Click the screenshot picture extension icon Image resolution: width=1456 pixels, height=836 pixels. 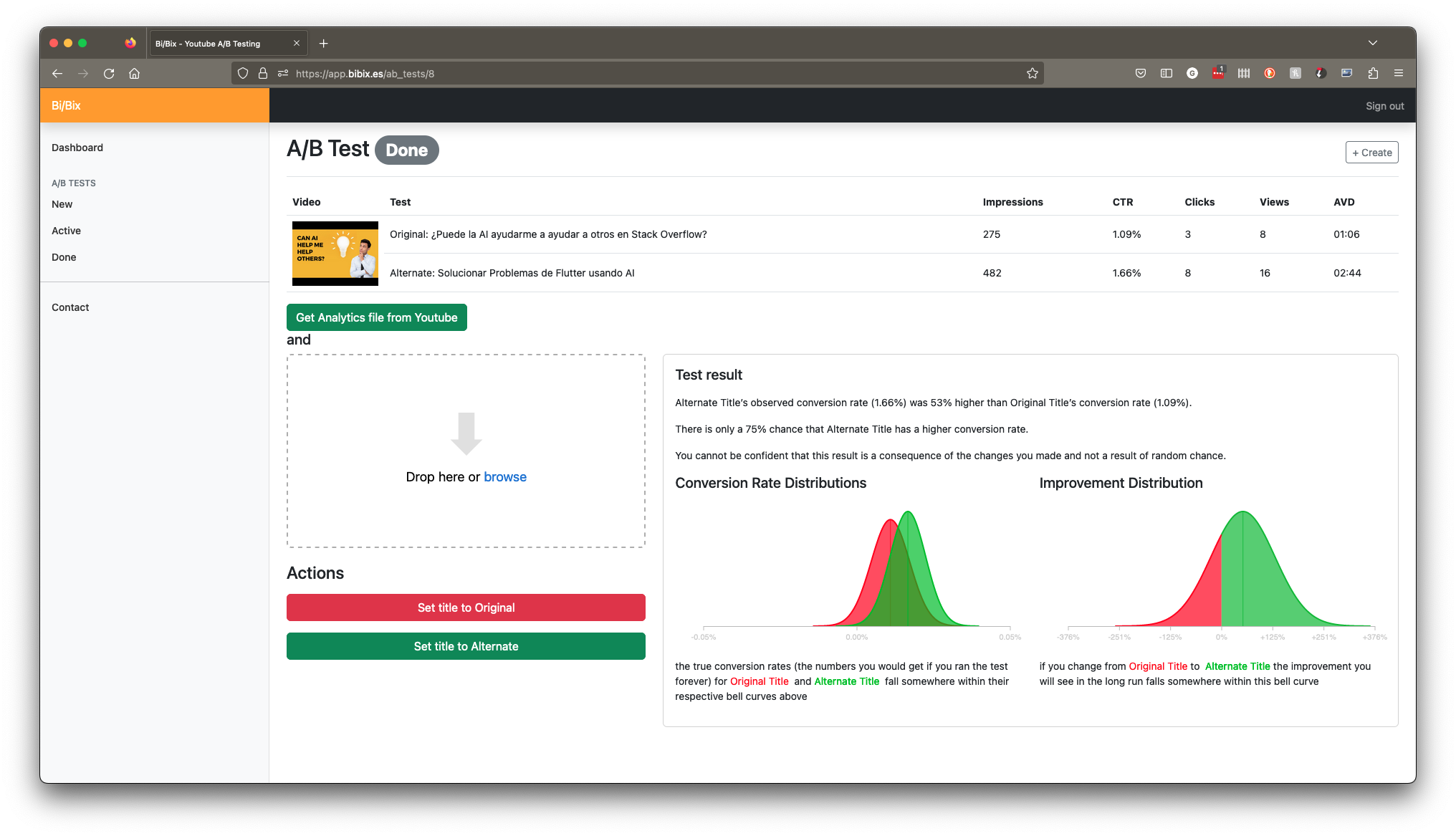click(x=1347, y=73)
